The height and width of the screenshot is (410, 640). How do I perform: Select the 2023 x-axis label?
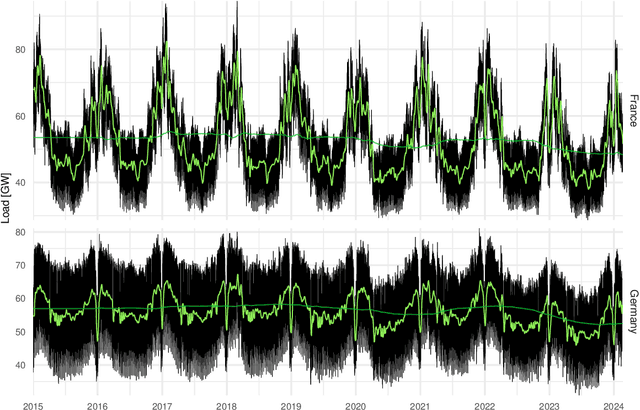tap(549, 406)
